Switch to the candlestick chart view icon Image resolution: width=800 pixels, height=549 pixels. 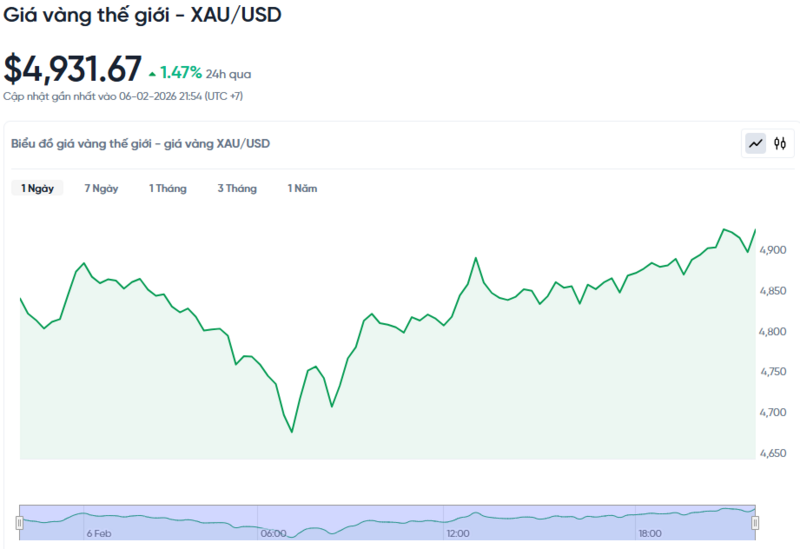[780, 144]
